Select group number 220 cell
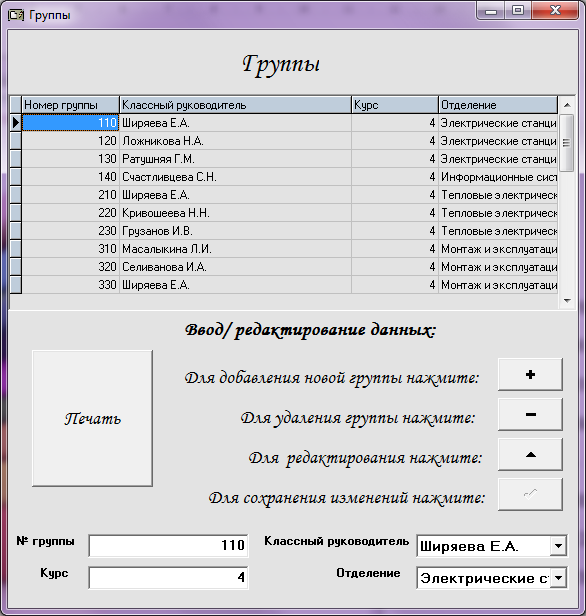Viewport: 586px width, 616px height. click(x=70, y=213)
